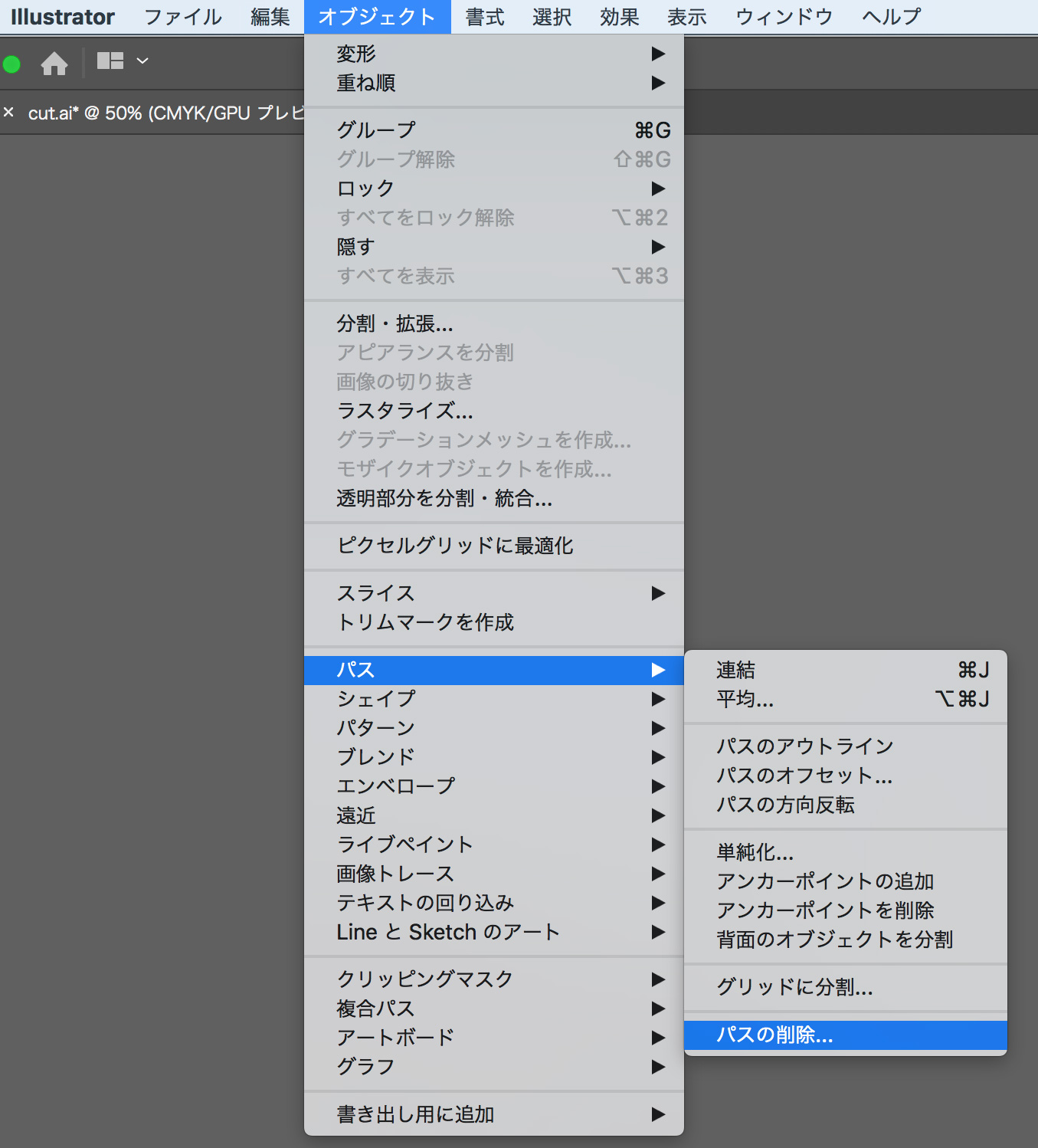Choose ラスタライズ... command
This screenshot has width=1038, height=1148.
point(494,411)
